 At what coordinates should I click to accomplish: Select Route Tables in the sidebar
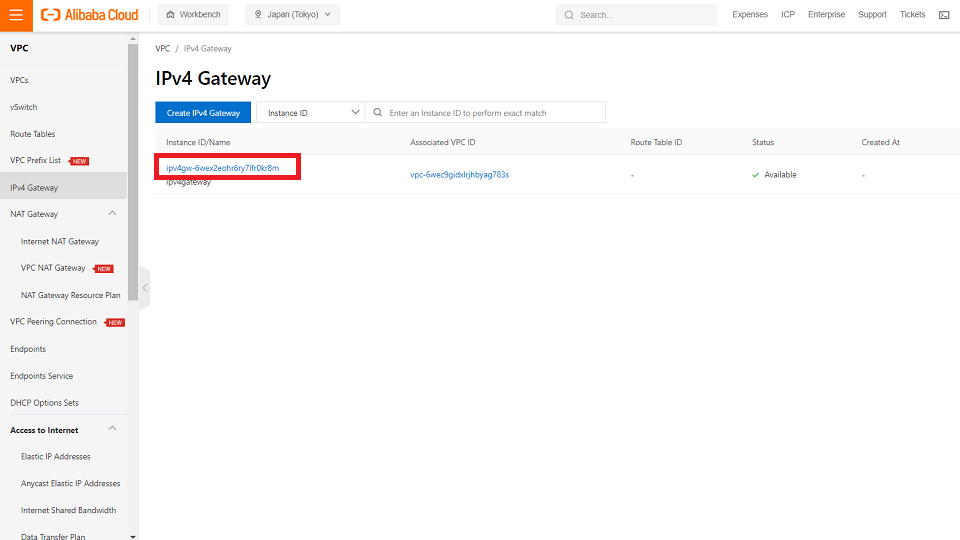click(x=32, y=134)
